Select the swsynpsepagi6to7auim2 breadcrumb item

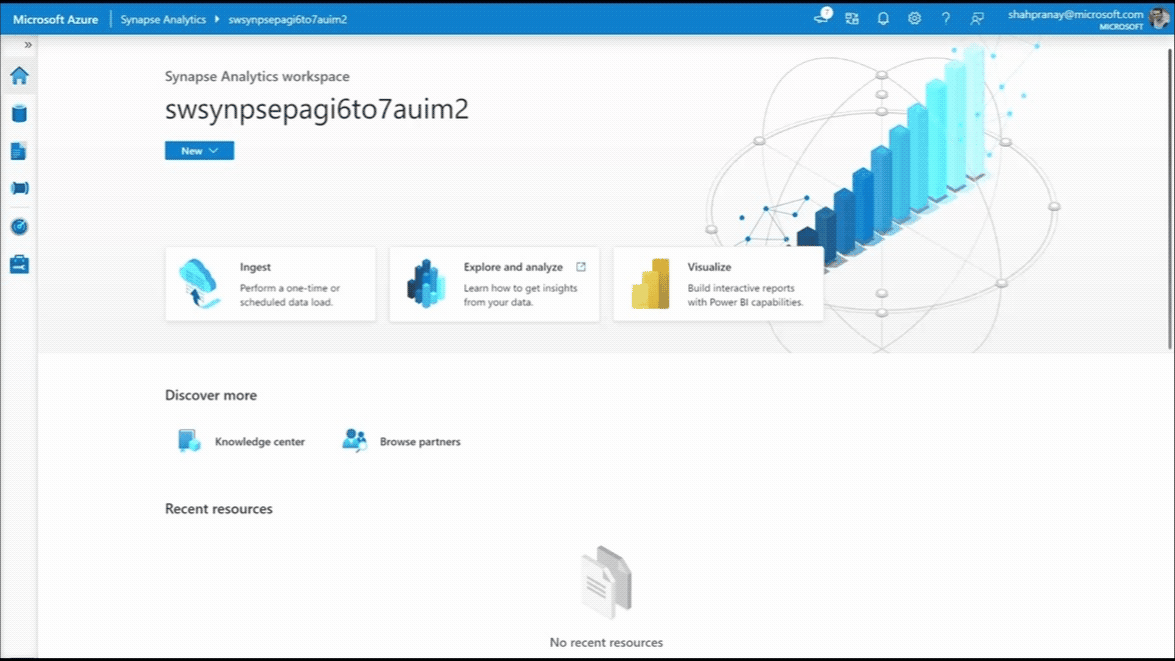click(288, 19)
